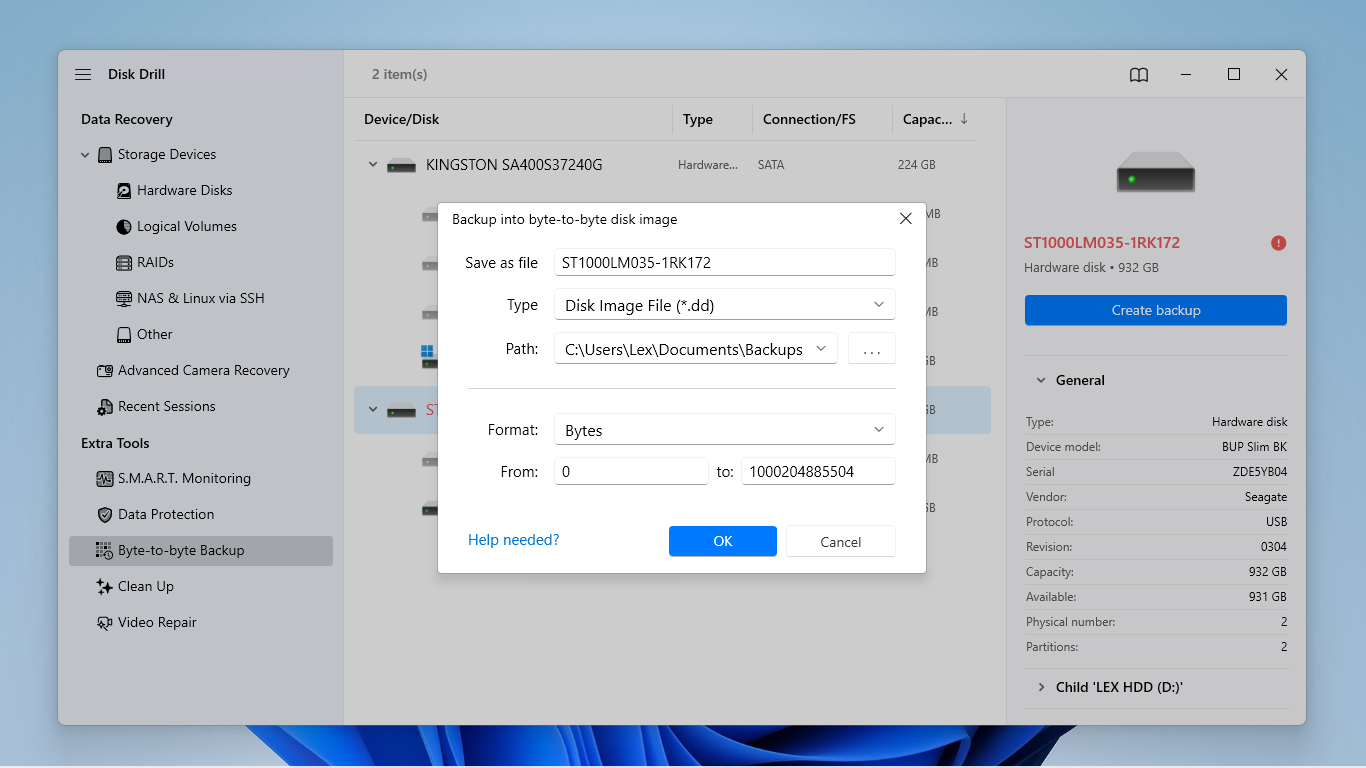This screenshot has width=1366, height=768.
Task: Click the red warning icon beside ST1000LM035-1RK172
Action: 1278,243
